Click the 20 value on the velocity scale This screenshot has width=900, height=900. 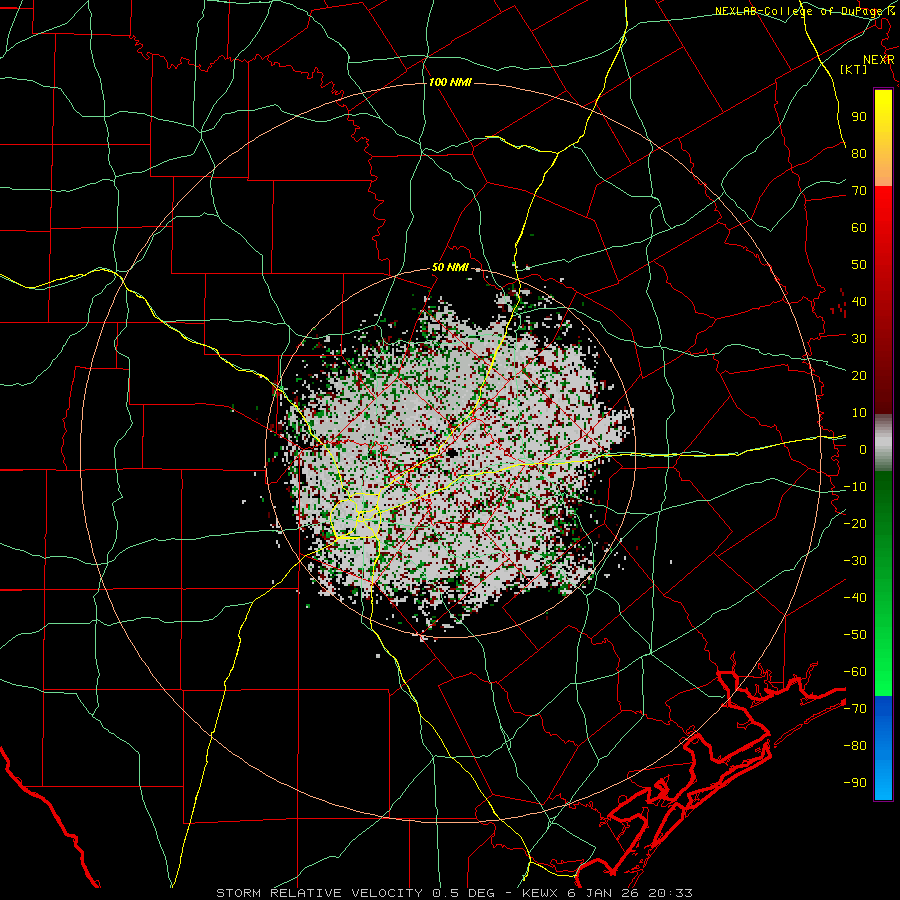point(859,375)
